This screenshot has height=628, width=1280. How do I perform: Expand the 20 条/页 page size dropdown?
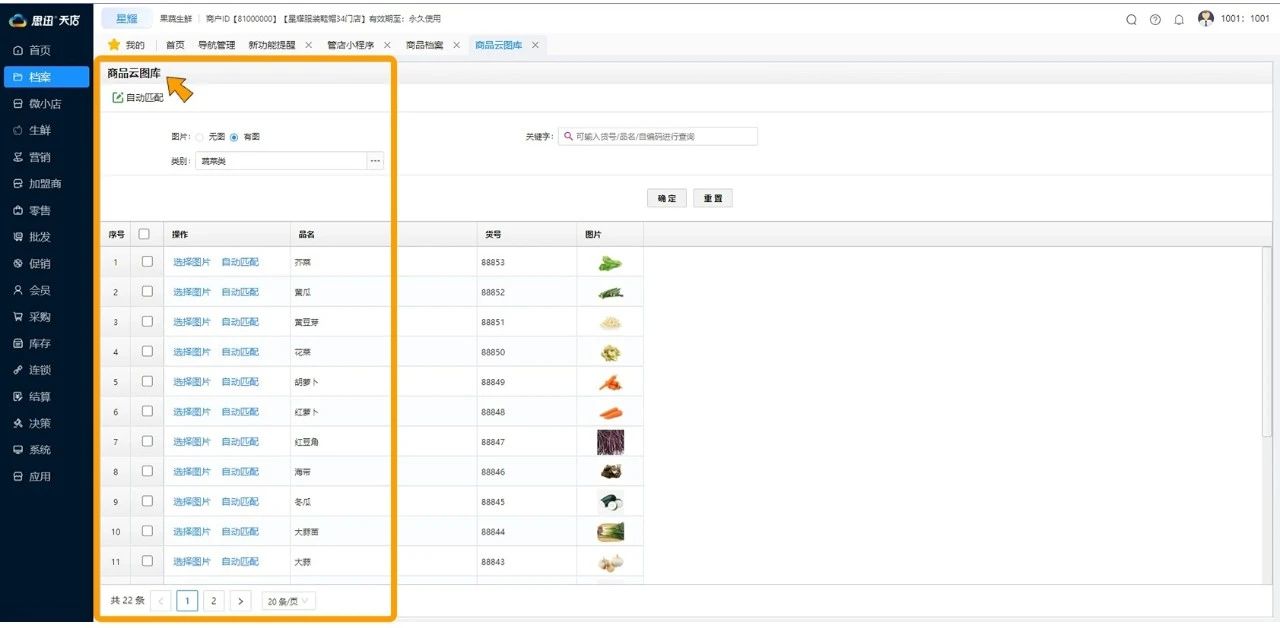coord(288,601)
